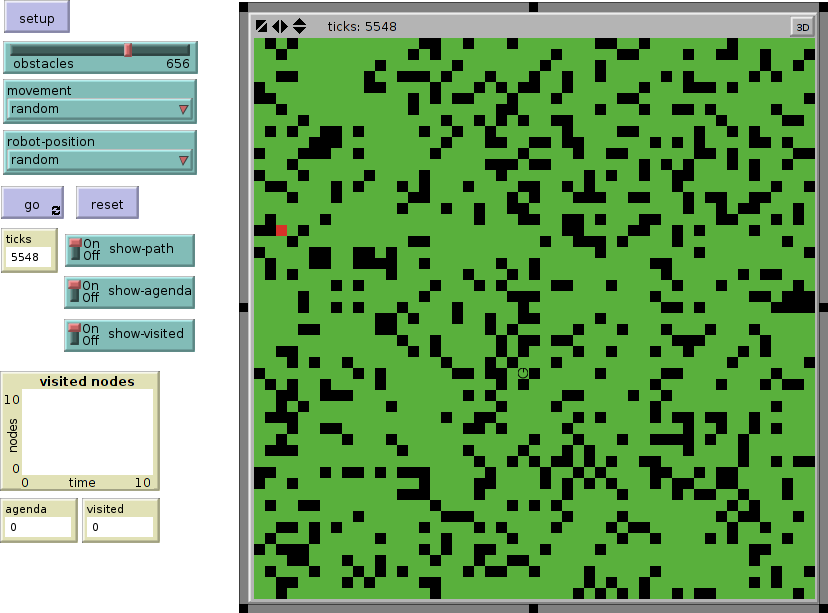The width and height of the screenshot is (828, 613).
Task: Open the robot-position dropdown
Action: click(x=100, y=160)
